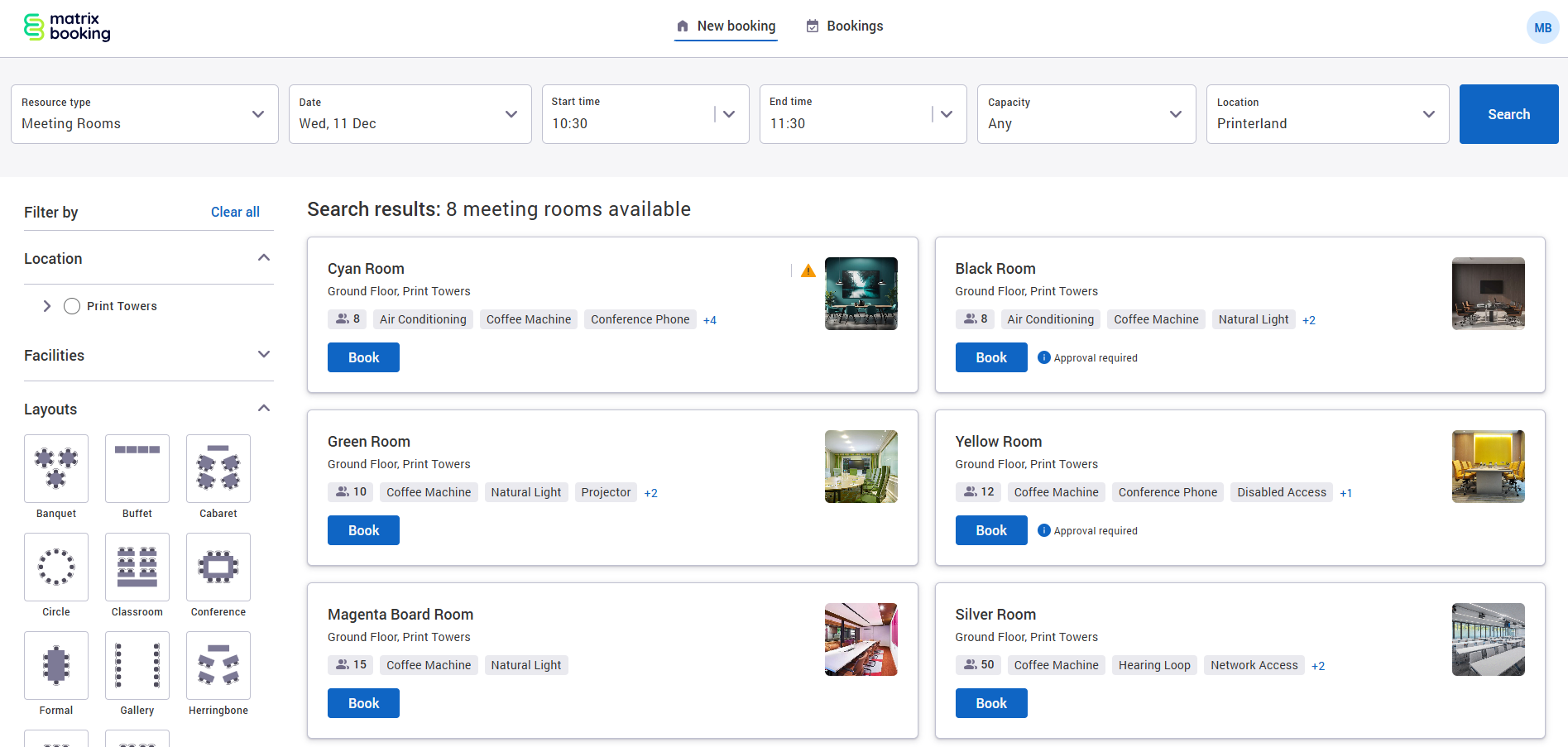Viewport: 1568px width, 747px height.
Task: Click the Black Room approval info icon
Action: point(1044,357)
